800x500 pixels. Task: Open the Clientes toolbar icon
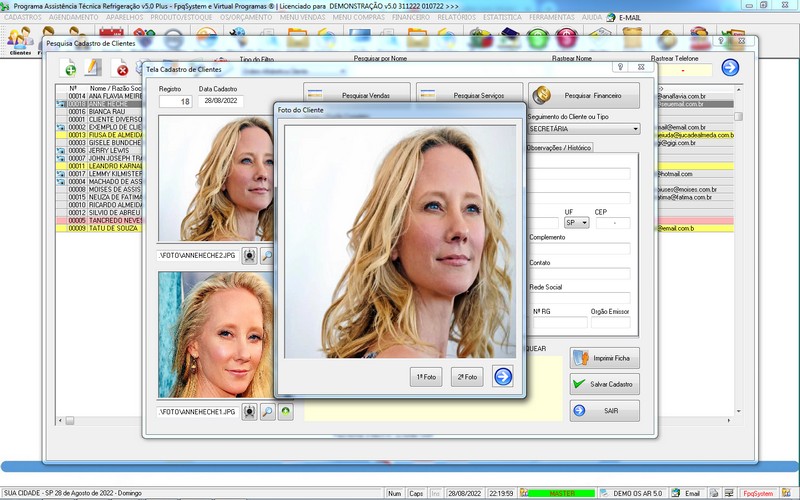click(20, 40)
